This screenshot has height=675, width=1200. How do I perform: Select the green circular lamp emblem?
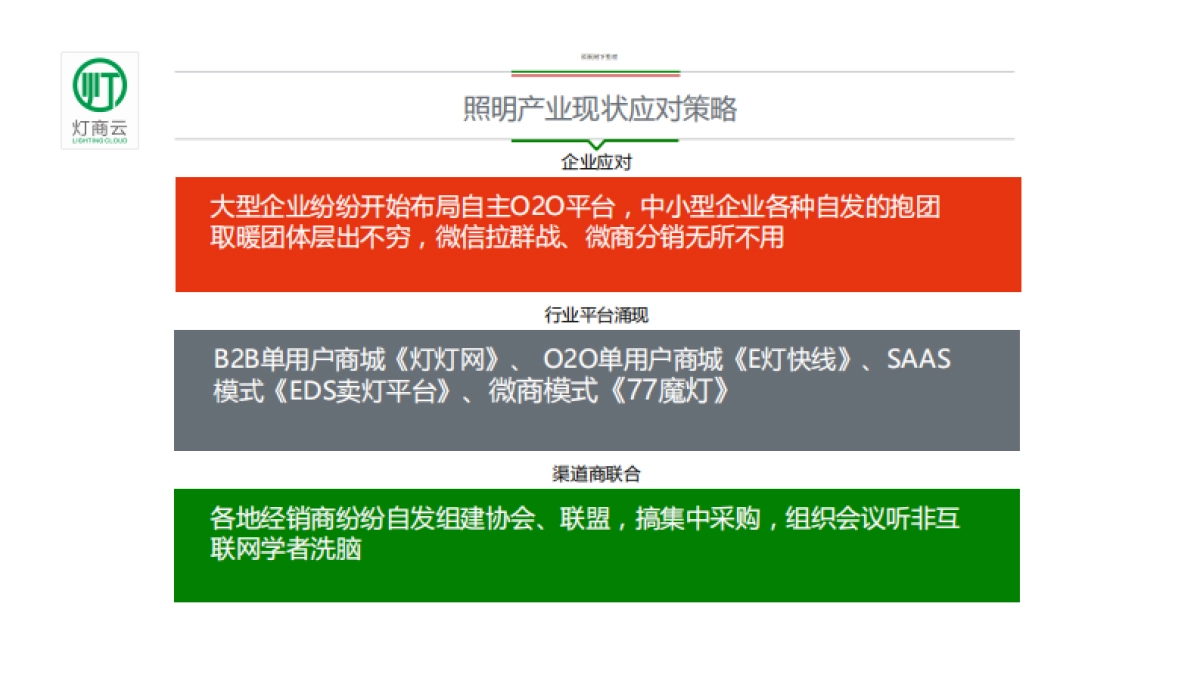(100, 85)
